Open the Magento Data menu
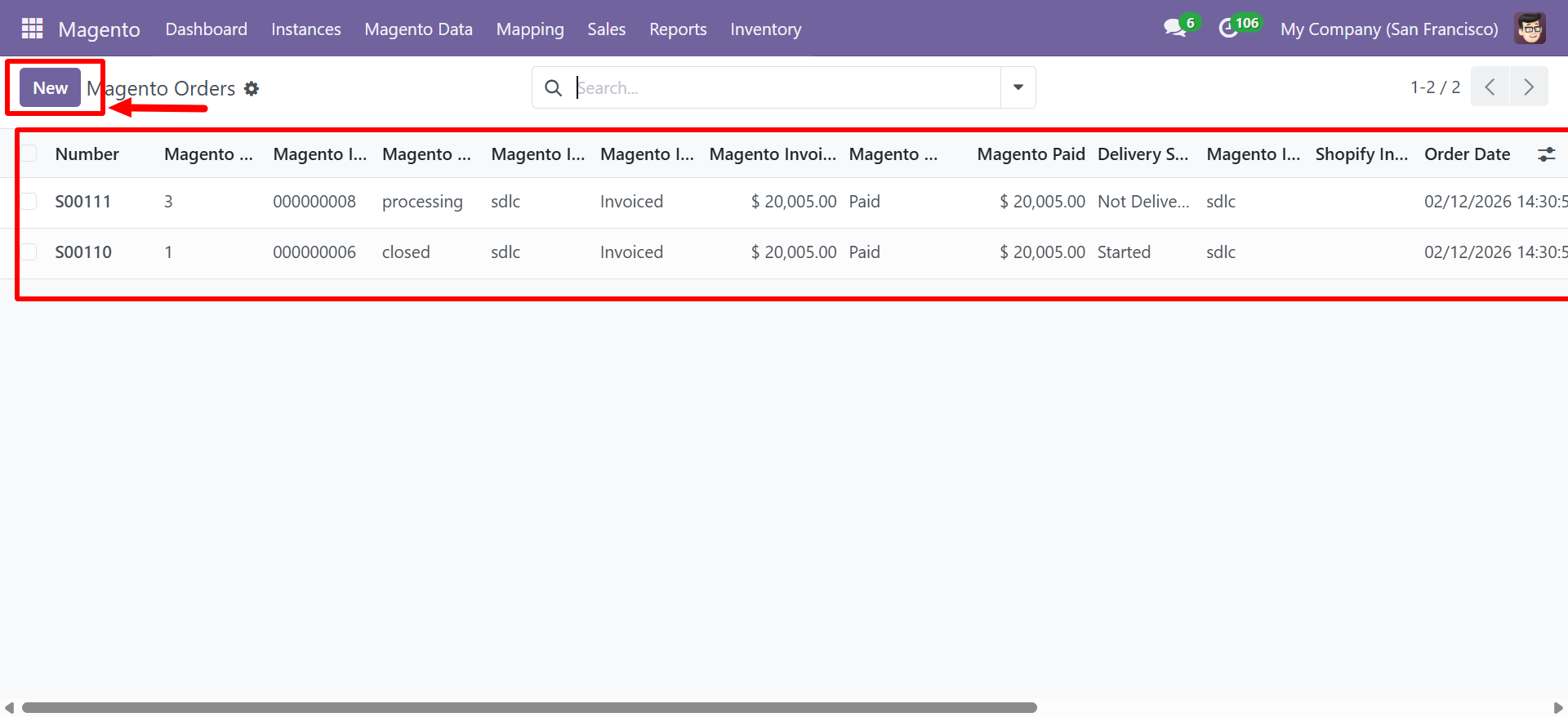 tap(419, 29)
